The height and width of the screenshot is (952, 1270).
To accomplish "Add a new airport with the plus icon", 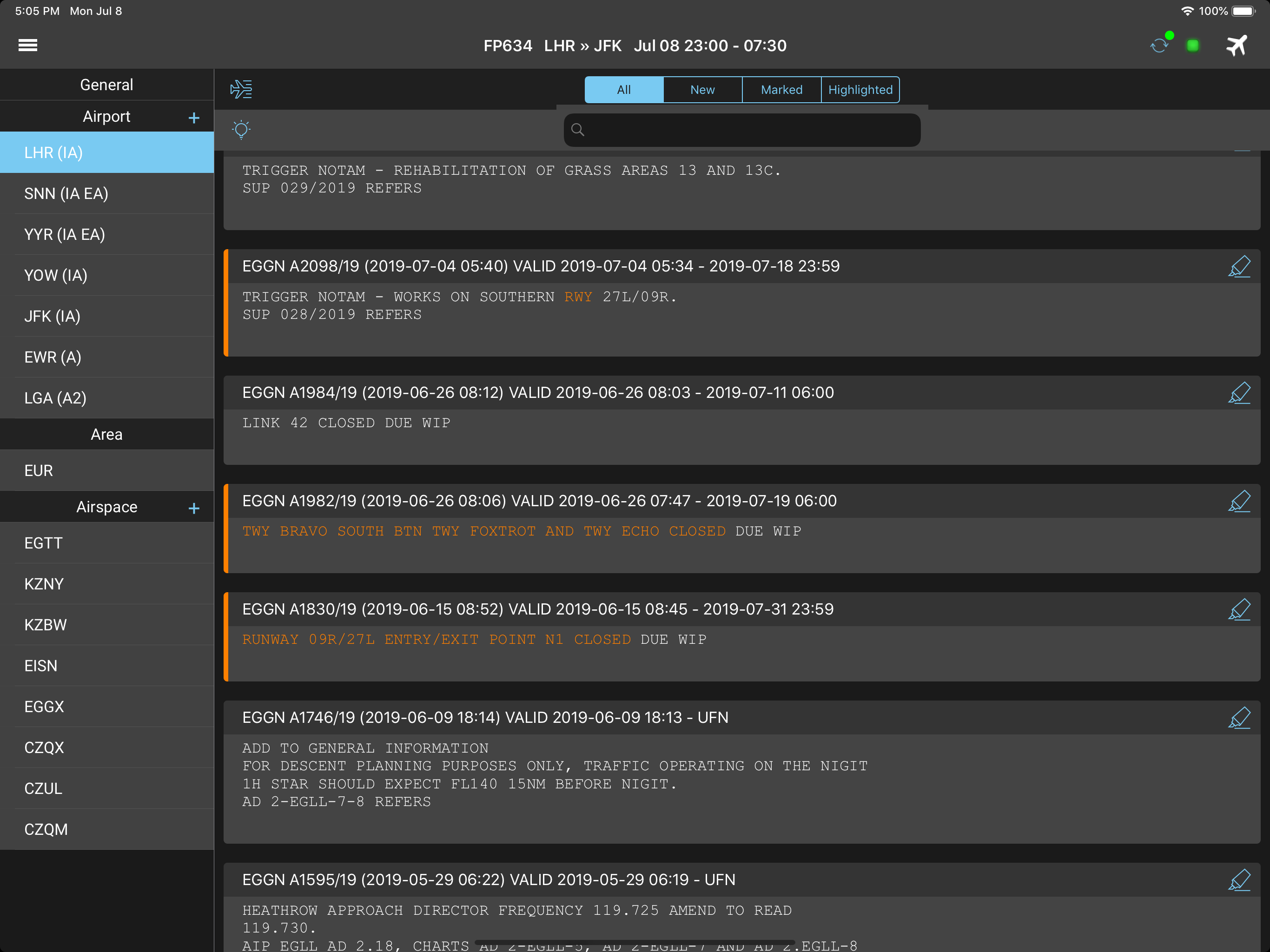I will [x=193, y=116].
